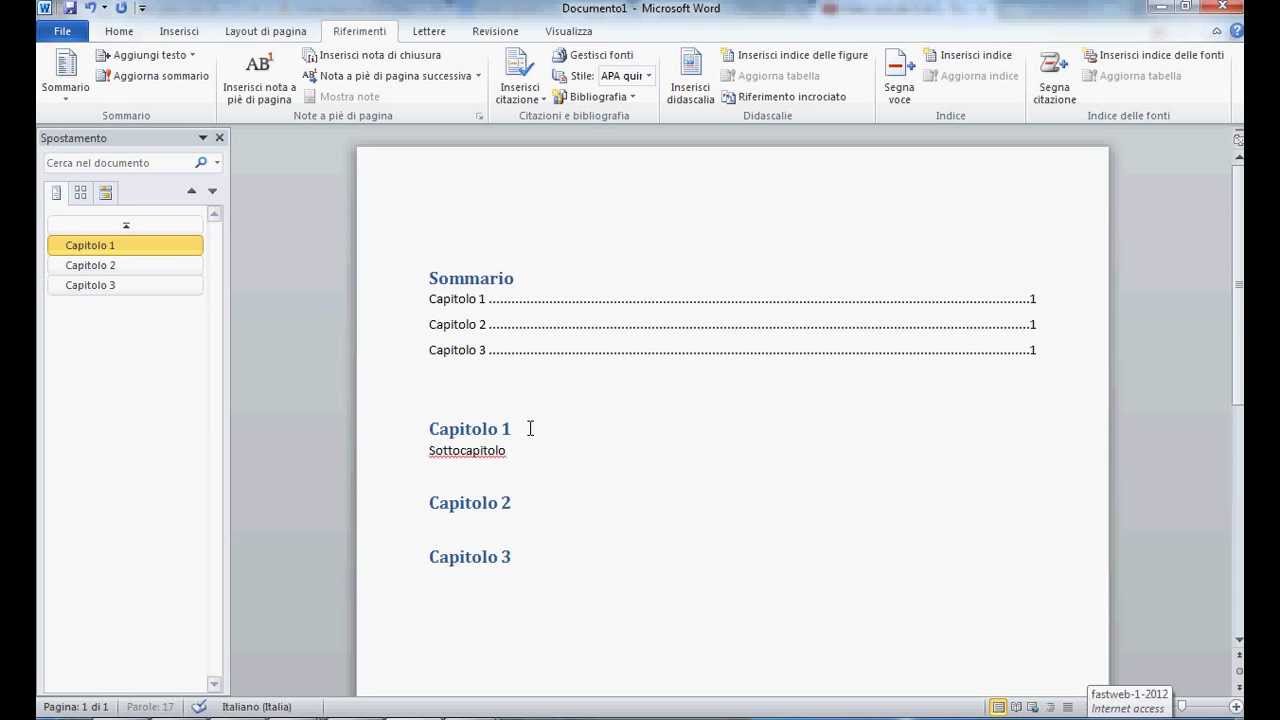The height and width of the screenshot is (720, 1280).
Task: Select Capitolo 1 in navigation pane
Action: point(125,245)
